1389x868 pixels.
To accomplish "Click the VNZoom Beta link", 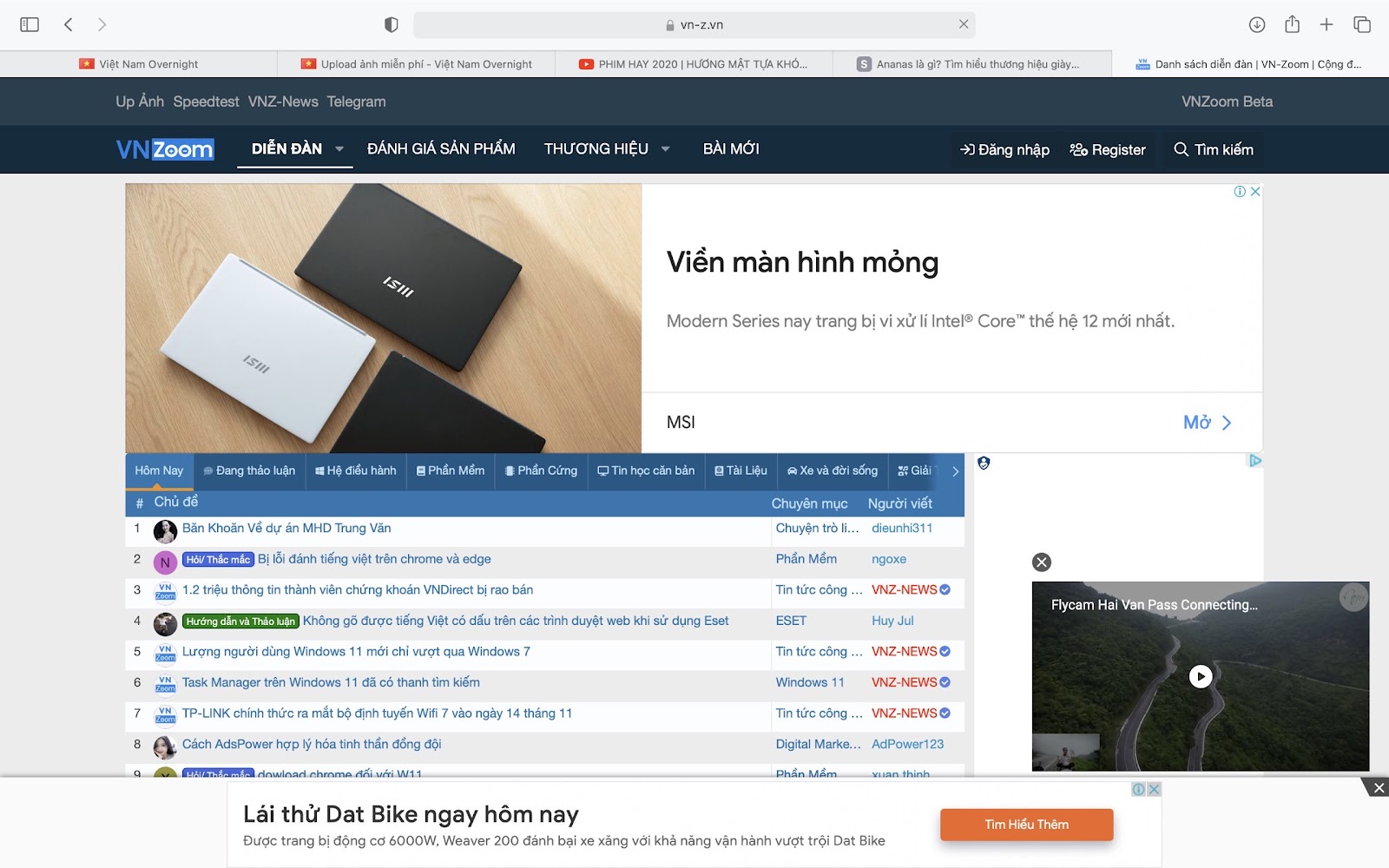I will (x=1227, y=102).
